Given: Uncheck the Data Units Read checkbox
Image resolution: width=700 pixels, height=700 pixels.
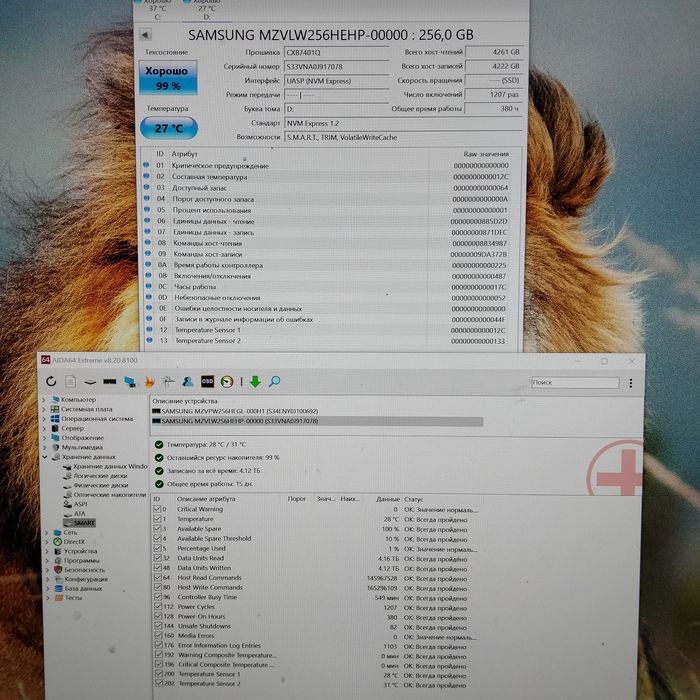Looking at the screenshot, I should pyautogui.click(x=158, y=558).
